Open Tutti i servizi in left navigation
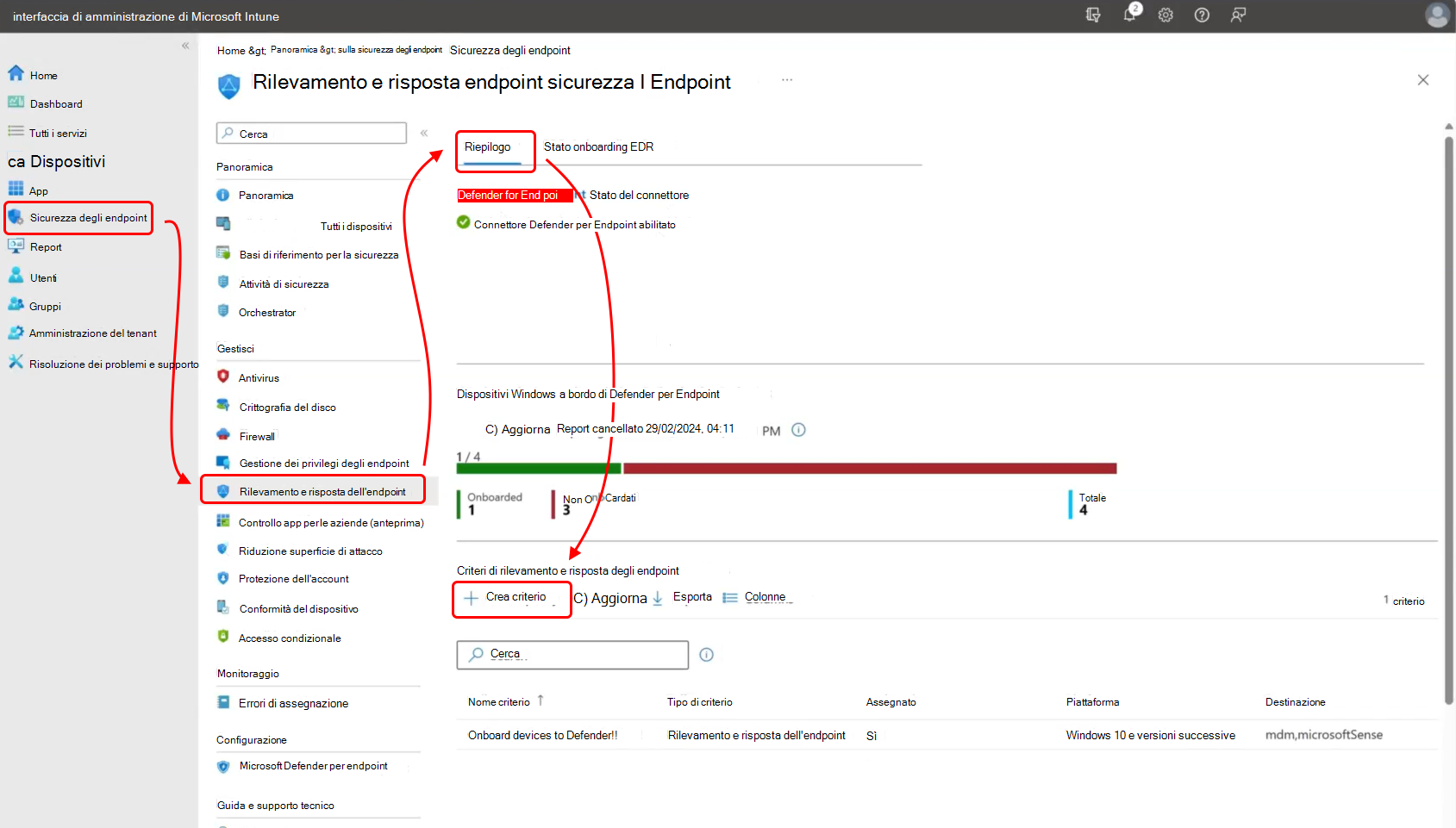Image resolution: width=1456 pixels, height=828 pixels. click(58, 134)
